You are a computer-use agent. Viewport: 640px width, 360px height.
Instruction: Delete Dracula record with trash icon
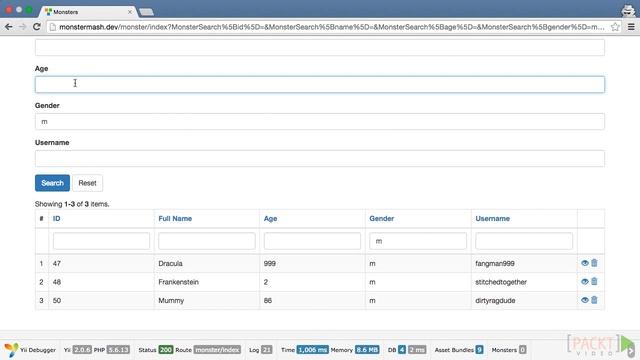[594, 263]
